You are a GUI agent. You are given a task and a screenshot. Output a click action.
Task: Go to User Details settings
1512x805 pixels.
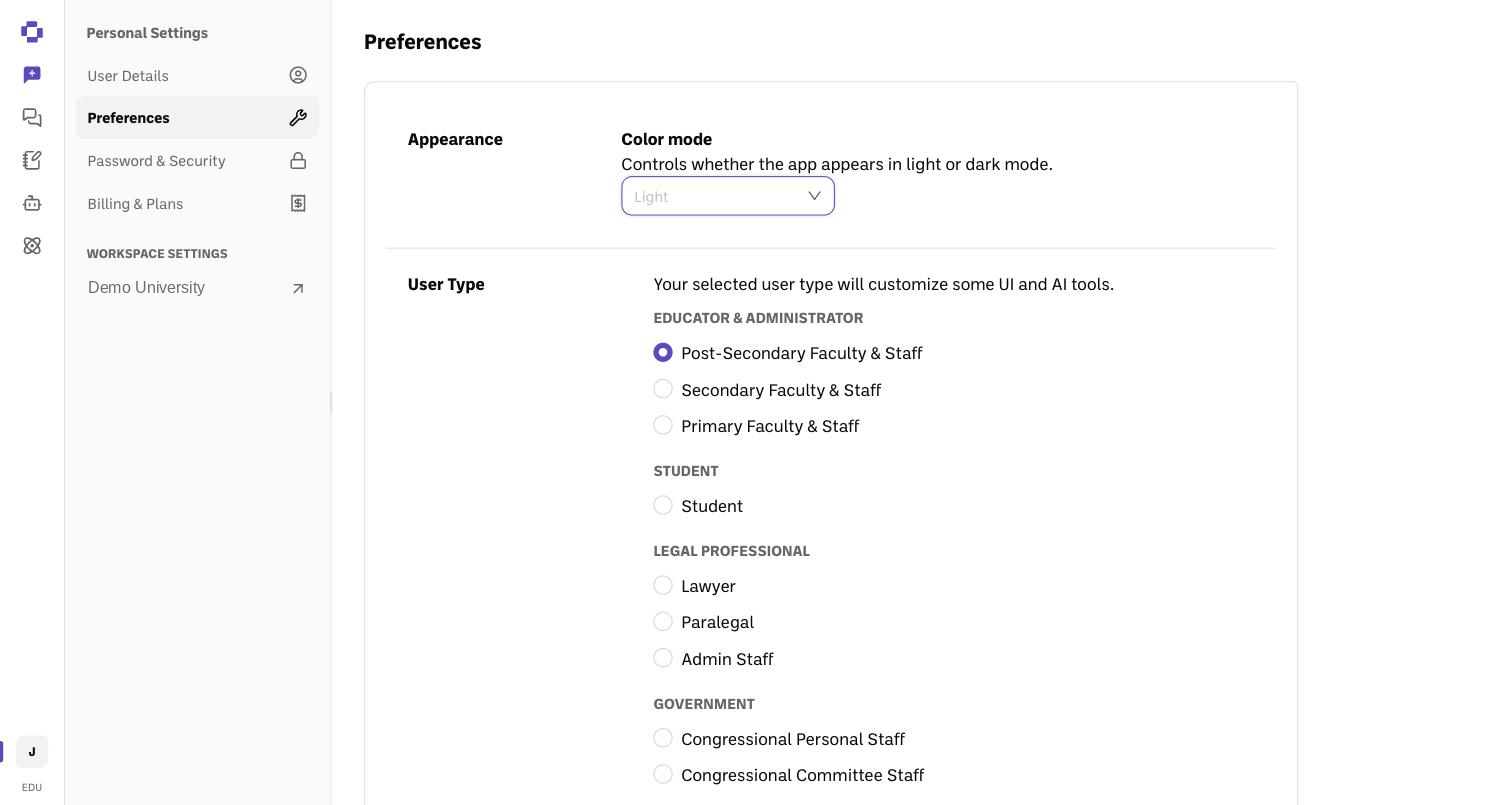[197, 76]
